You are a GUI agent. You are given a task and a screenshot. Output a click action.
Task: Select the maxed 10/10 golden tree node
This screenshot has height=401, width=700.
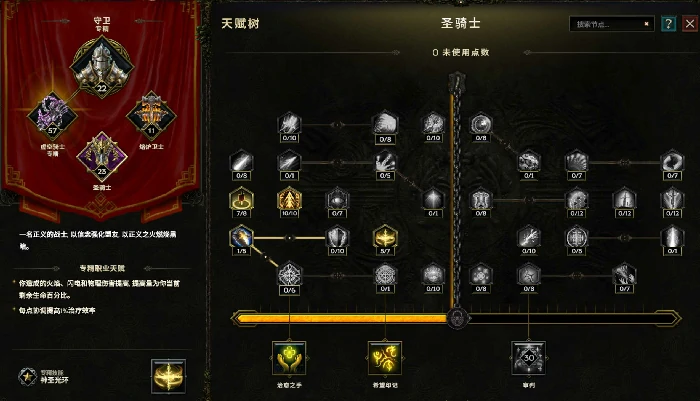289,199
